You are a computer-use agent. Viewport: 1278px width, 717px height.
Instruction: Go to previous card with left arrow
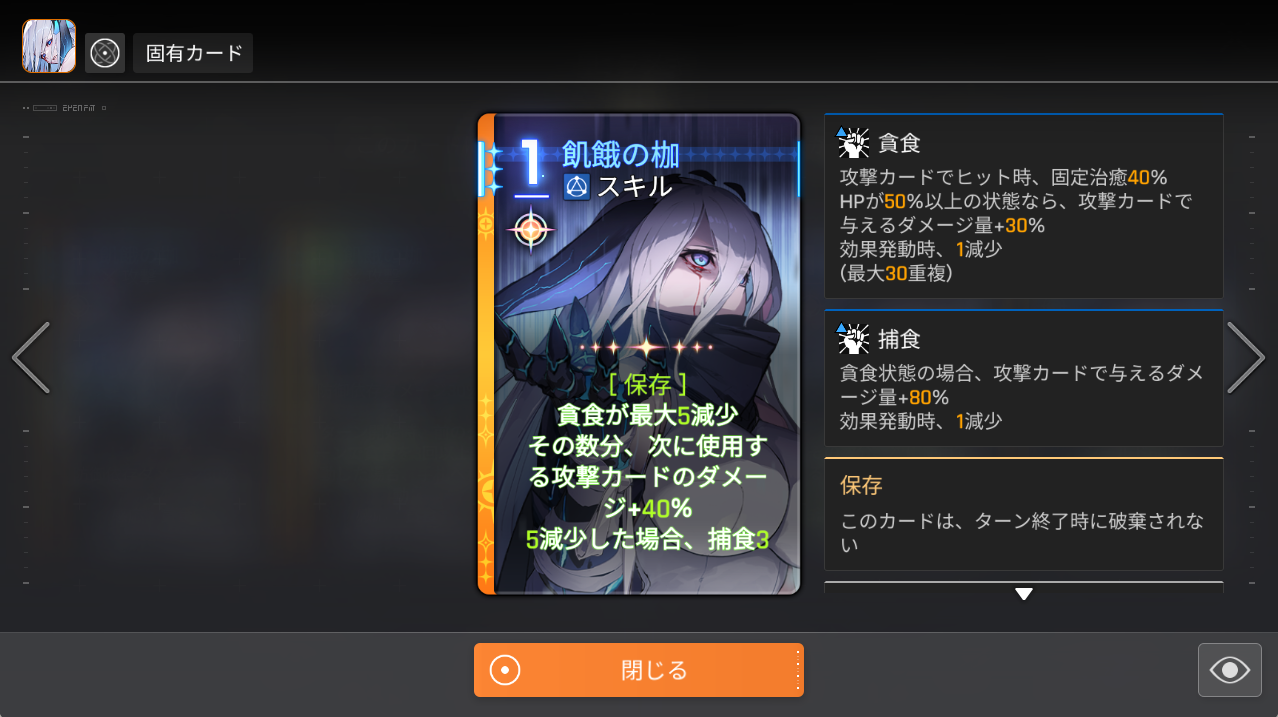[x=31, y=357]
